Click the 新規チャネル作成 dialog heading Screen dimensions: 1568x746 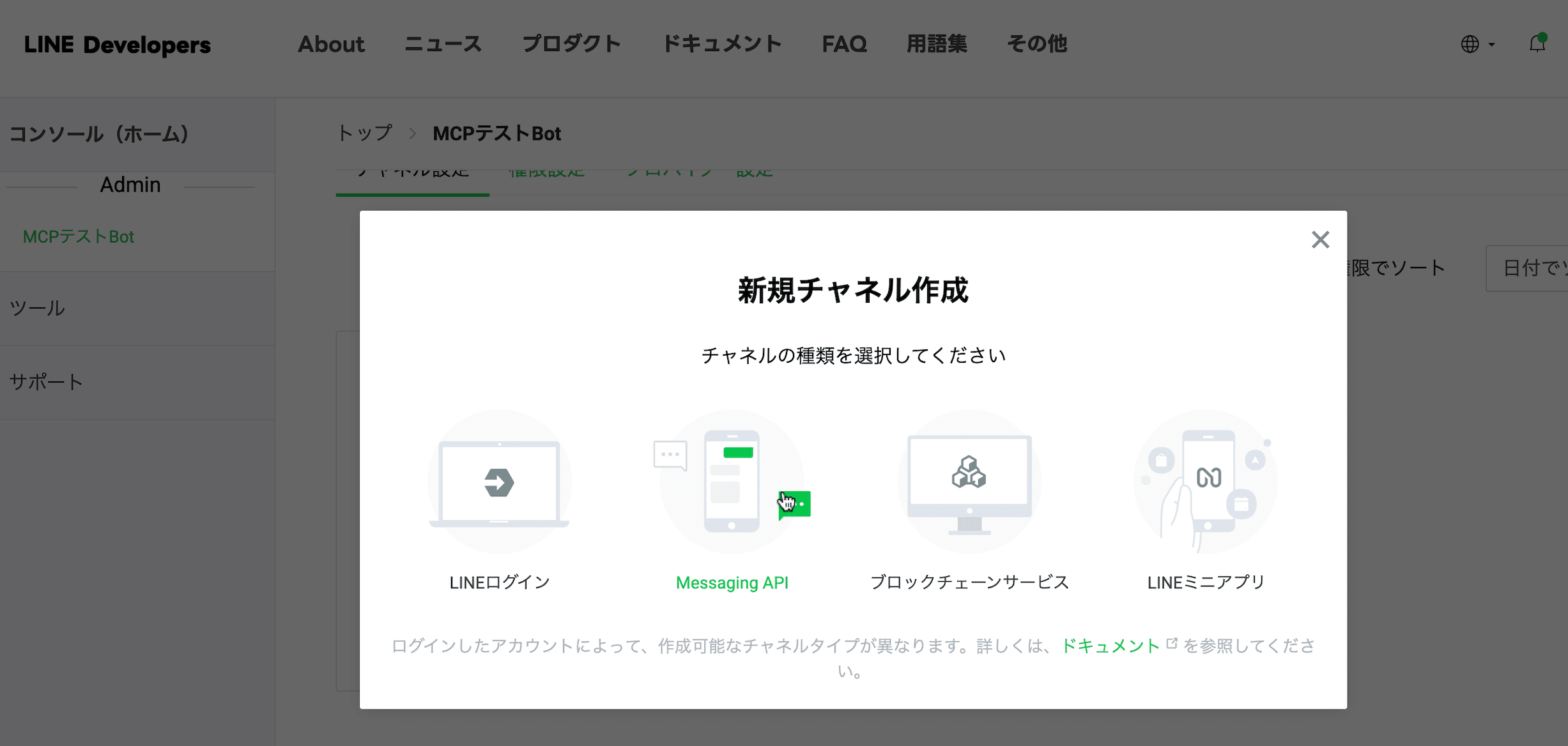click(853, 290)
